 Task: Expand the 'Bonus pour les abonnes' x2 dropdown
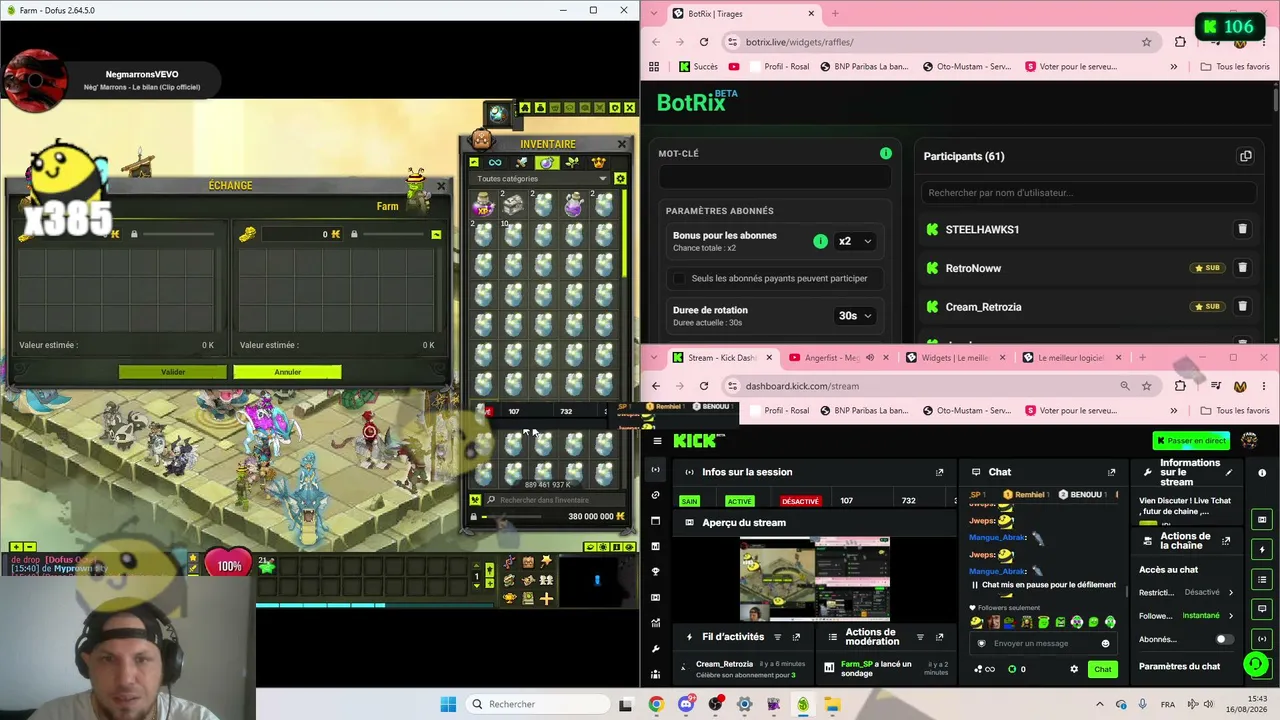(x=855, y=241)
